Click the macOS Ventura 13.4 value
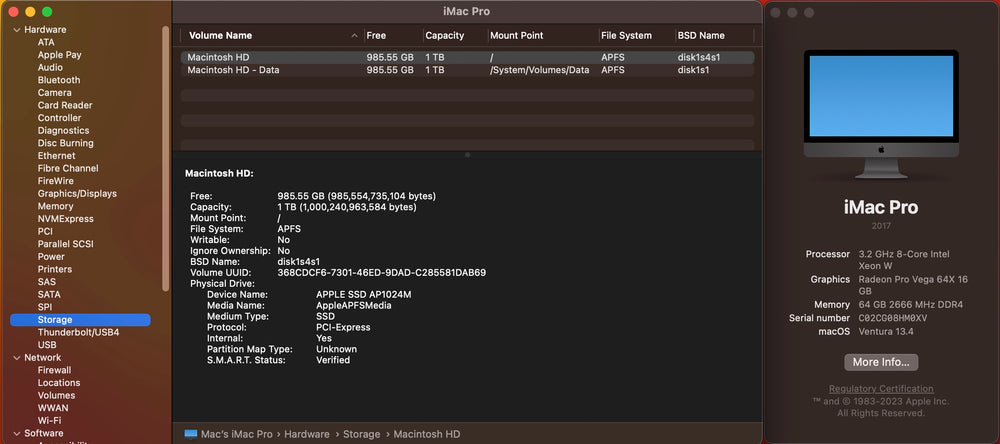The image size is (1000, 444). click(x=886, y=332)
